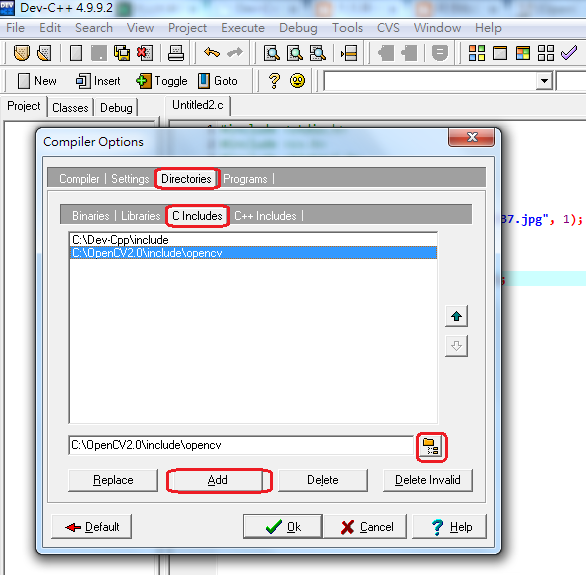This screenshot has height=575, width=586.
Task: Click the yellow smiley face About icon
Action: click(x=297, y=81)
